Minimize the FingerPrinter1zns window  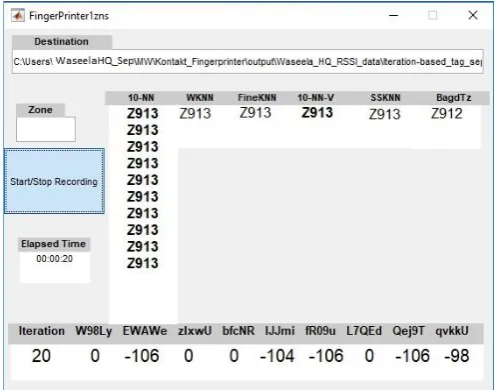click(394, 15)
